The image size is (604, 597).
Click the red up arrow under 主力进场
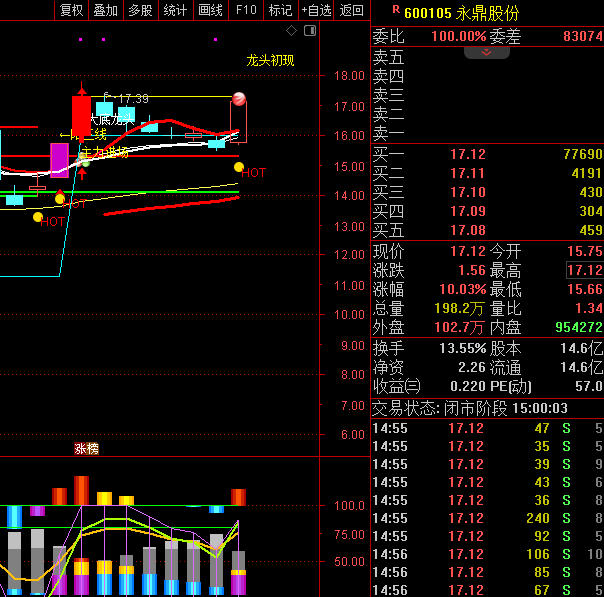[x=82, y=171]
